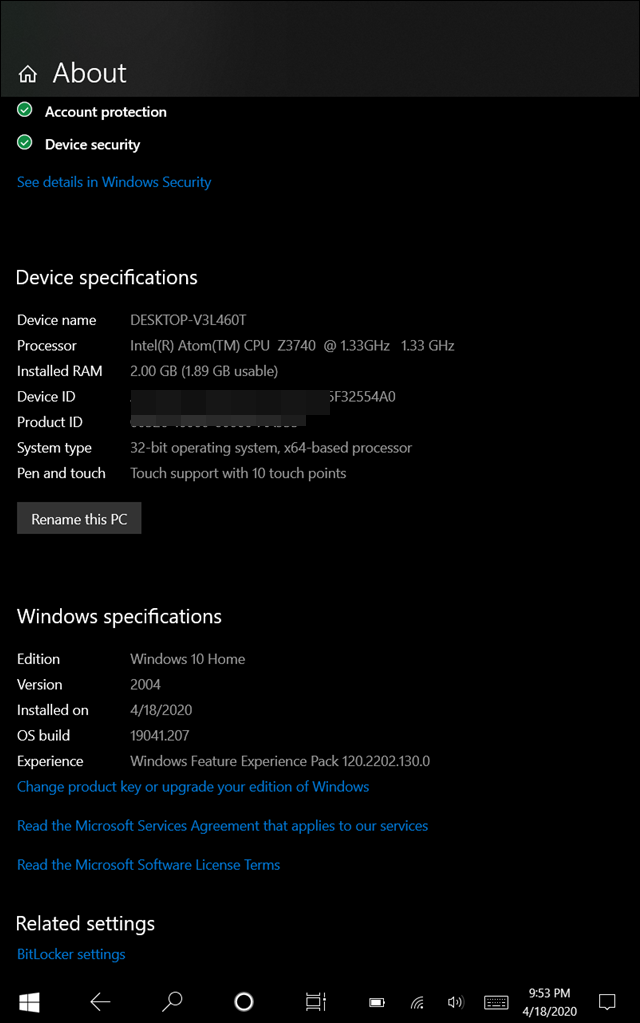Open the Action Center notifications

point(606,1001)
